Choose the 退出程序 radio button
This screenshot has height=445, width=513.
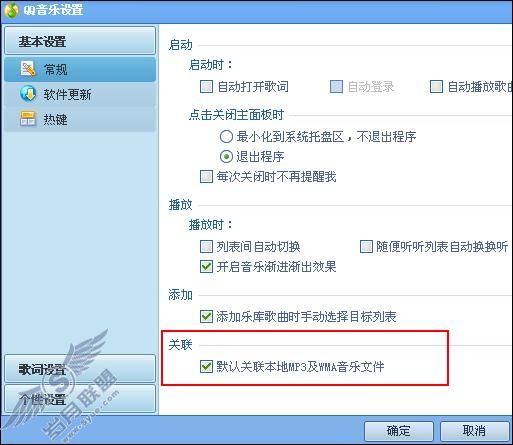pos(226,157)
